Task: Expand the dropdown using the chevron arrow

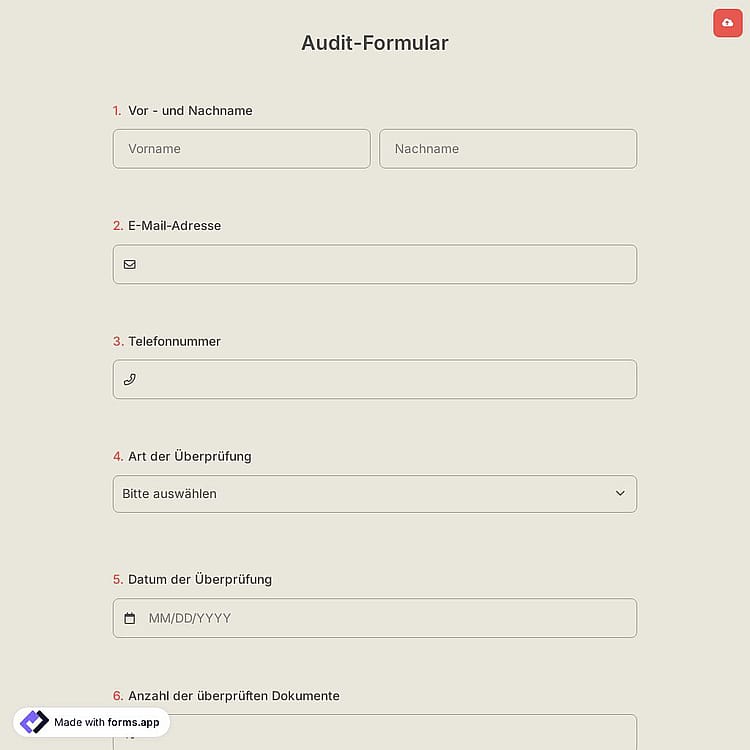Action: point(620,493)
